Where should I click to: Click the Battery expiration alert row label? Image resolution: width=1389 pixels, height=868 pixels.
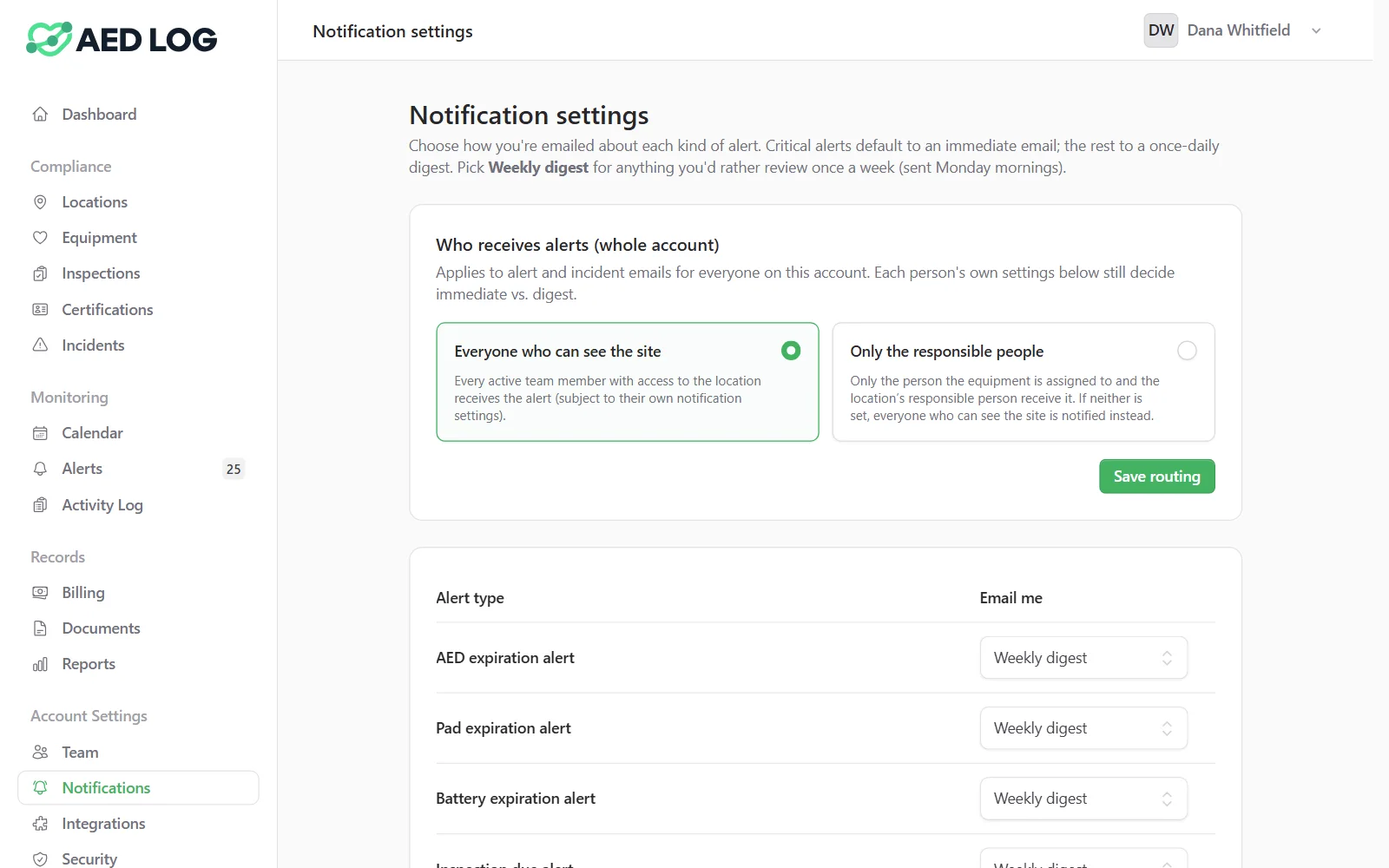pos(516,799)
